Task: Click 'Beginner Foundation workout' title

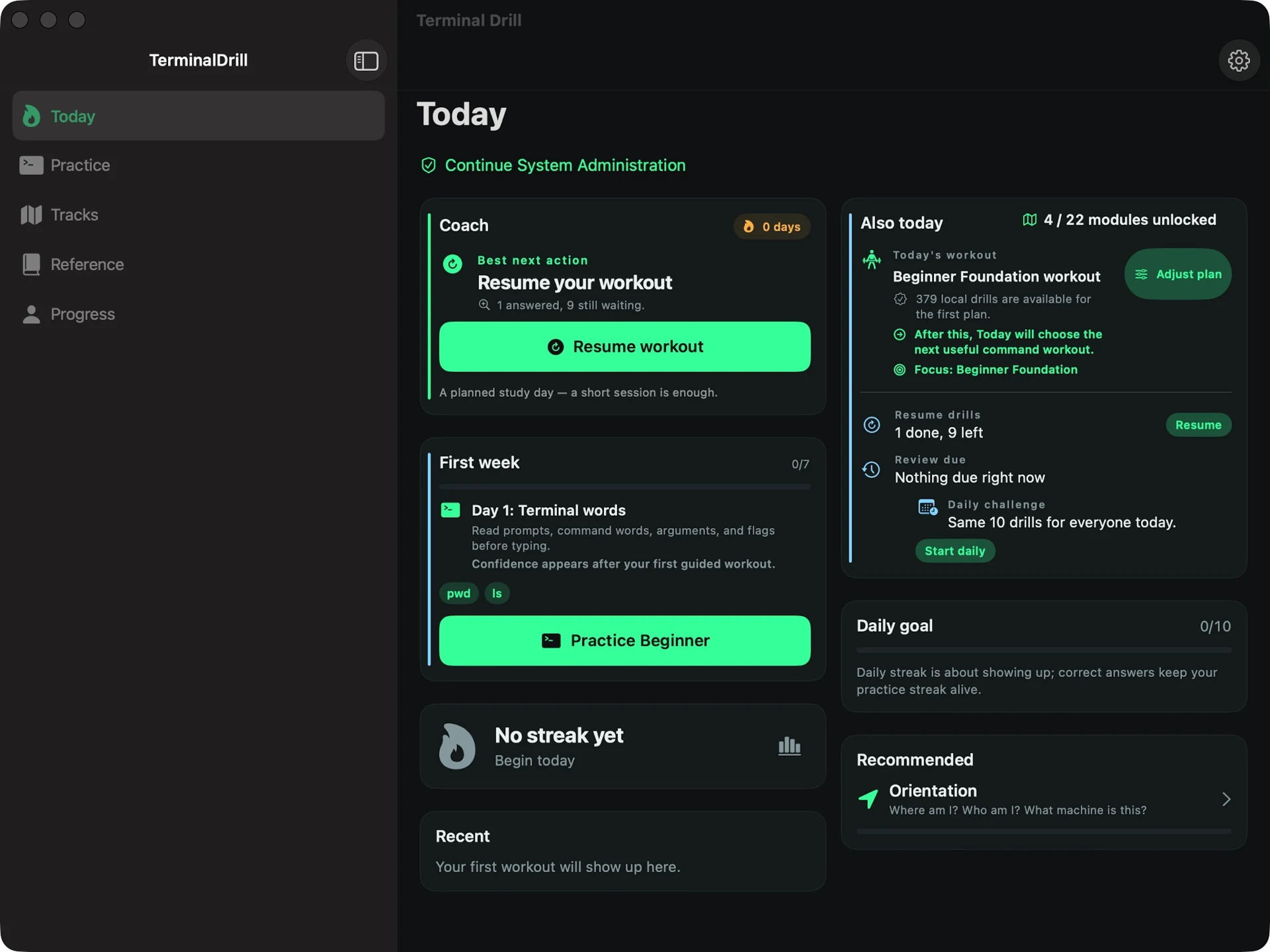Action: click(996, 276)
